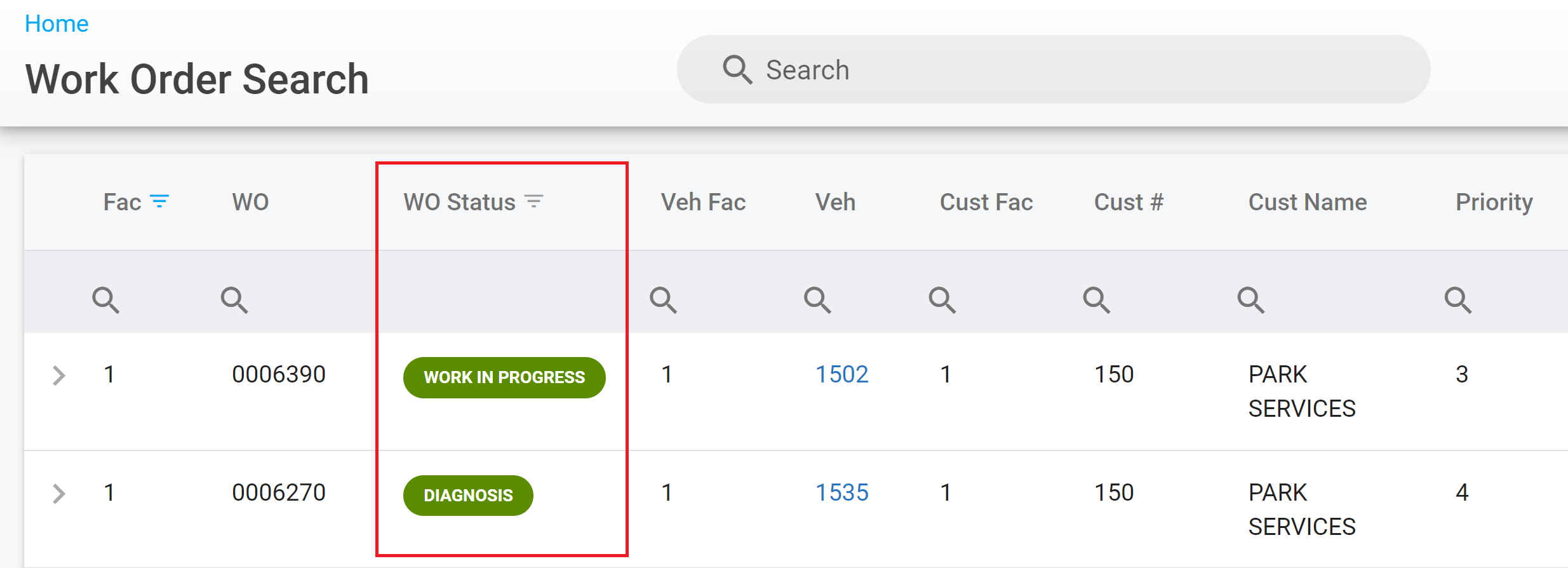This screenshot has width=1568, height=568.
Task: Expand work order 0006270 row
Action: click(x=59, y=494)
